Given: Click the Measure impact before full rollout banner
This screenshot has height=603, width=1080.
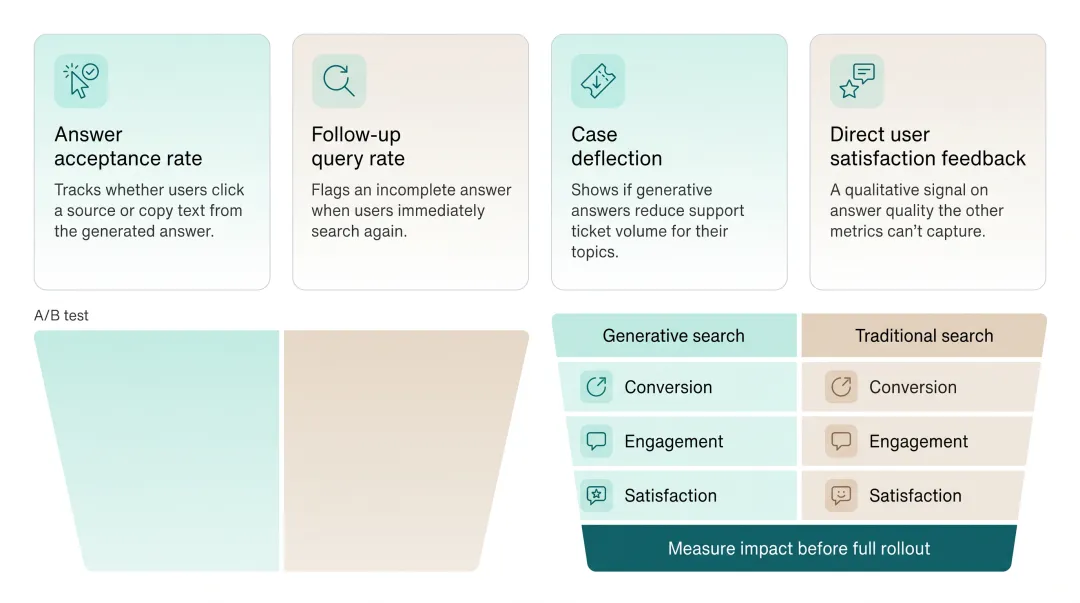Looking at the screenshot, I should click(799, 549).
